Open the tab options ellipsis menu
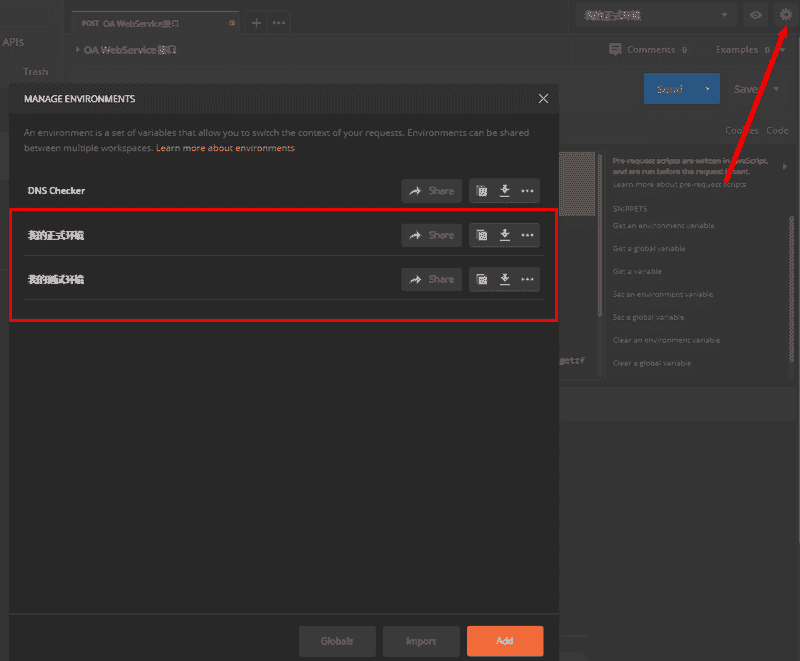Image resolution: width=800 pixels, height=661 pixels. pyautogui.click(x=279, y=22)
